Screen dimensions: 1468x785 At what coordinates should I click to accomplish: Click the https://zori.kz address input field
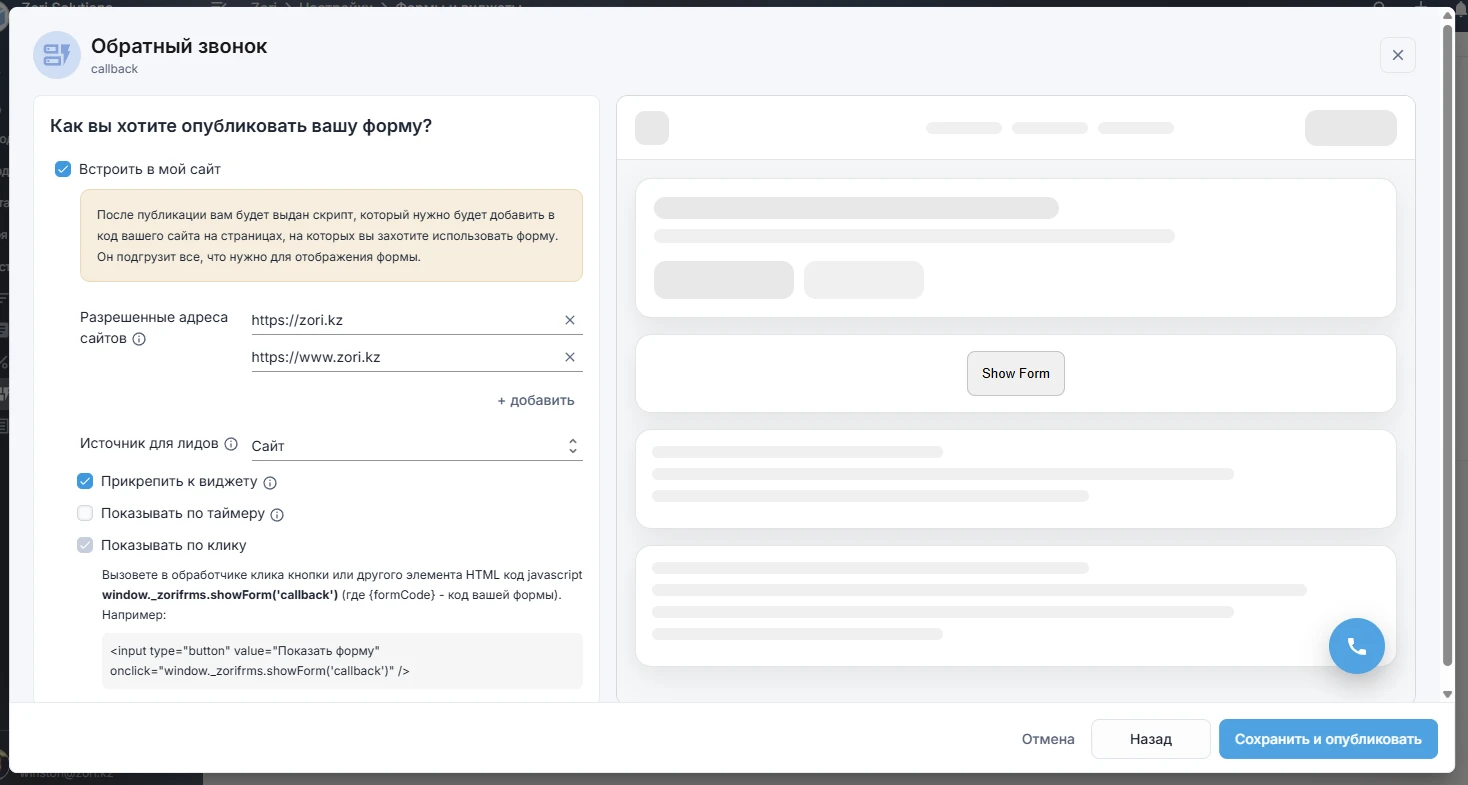coord(400,320)
